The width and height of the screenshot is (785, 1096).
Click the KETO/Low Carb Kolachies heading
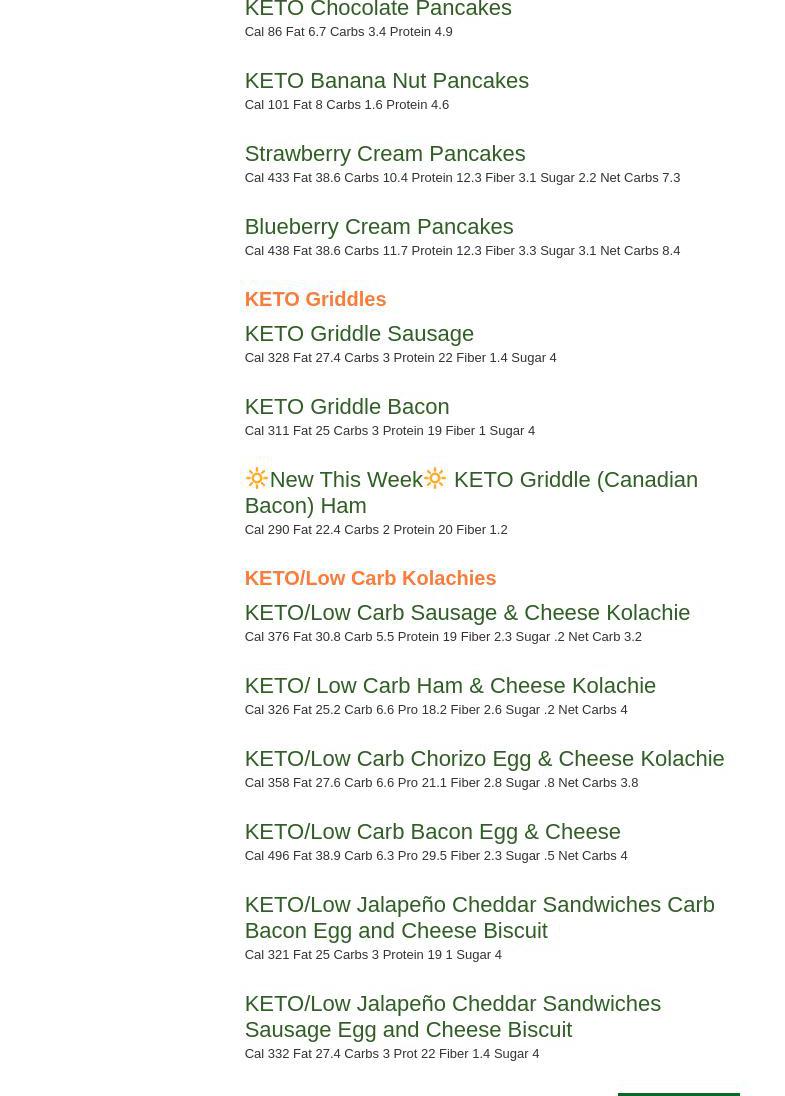tap(370, 578)
